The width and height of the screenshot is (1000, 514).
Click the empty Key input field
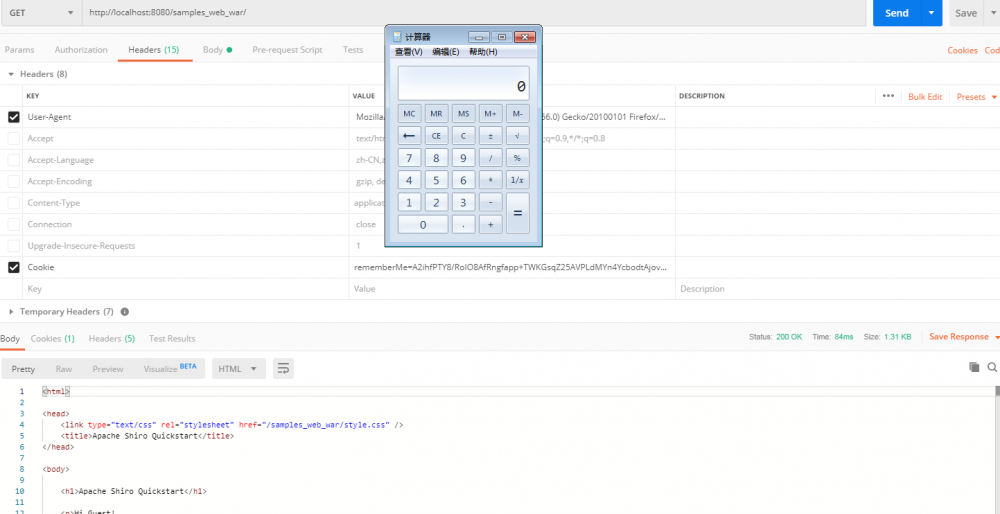pyautogui.click(x=186, y=289)
